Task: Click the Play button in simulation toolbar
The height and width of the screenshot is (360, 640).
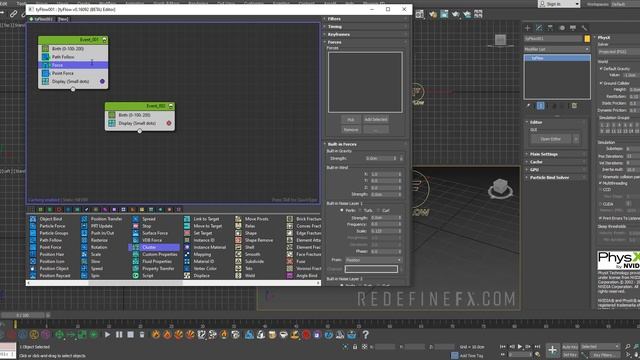Action: click(107, 335)
